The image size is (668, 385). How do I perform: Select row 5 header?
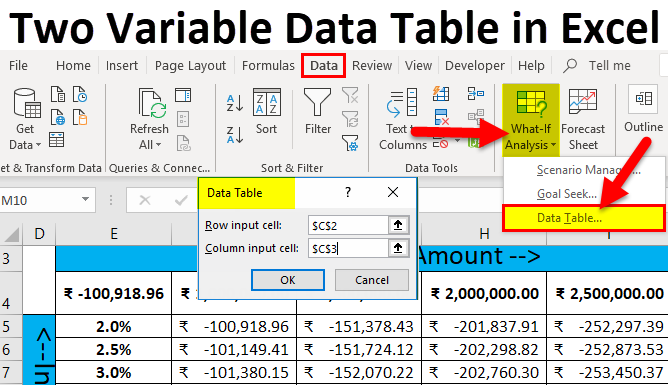pos(11,327)
